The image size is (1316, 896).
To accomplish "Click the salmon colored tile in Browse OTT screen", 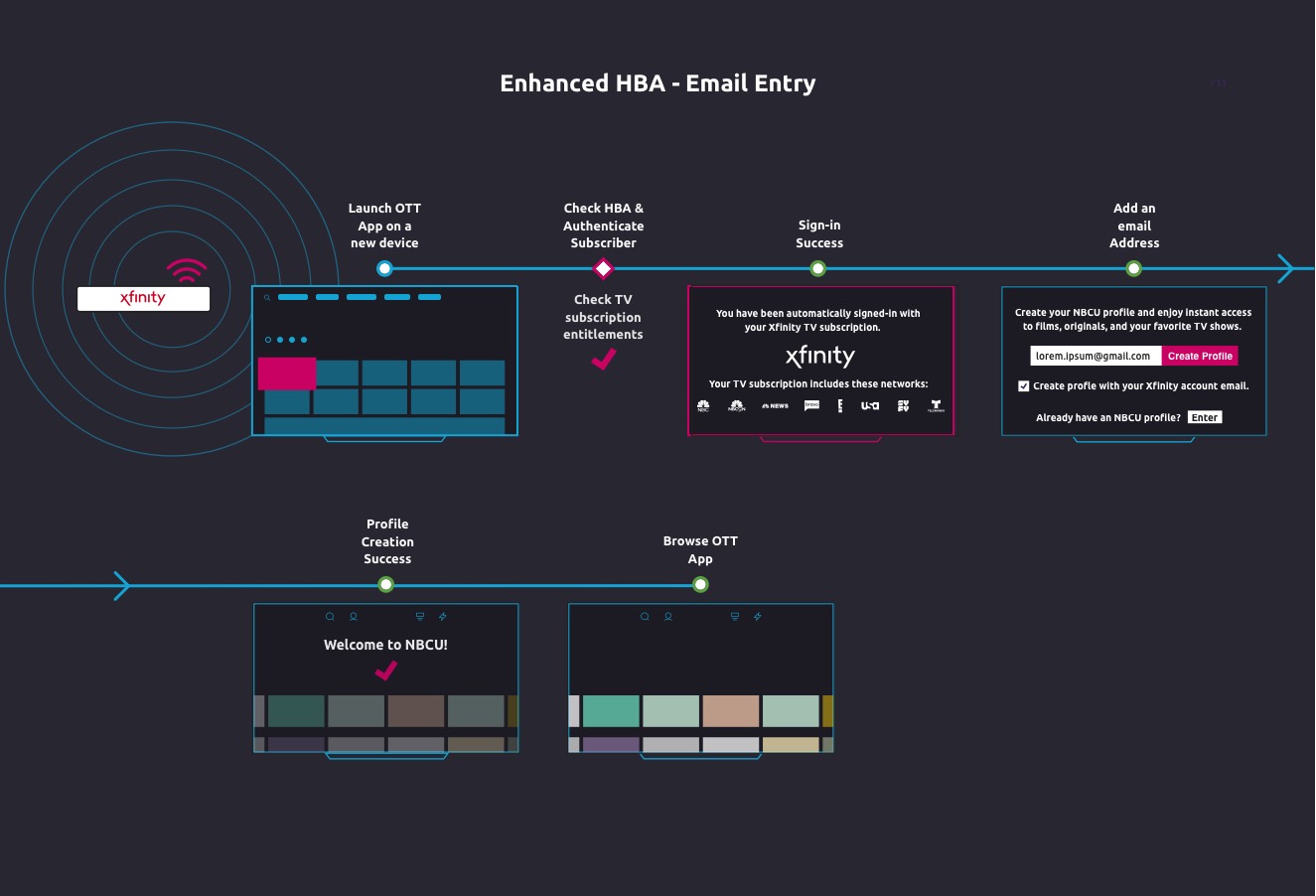I will point(731,711).
